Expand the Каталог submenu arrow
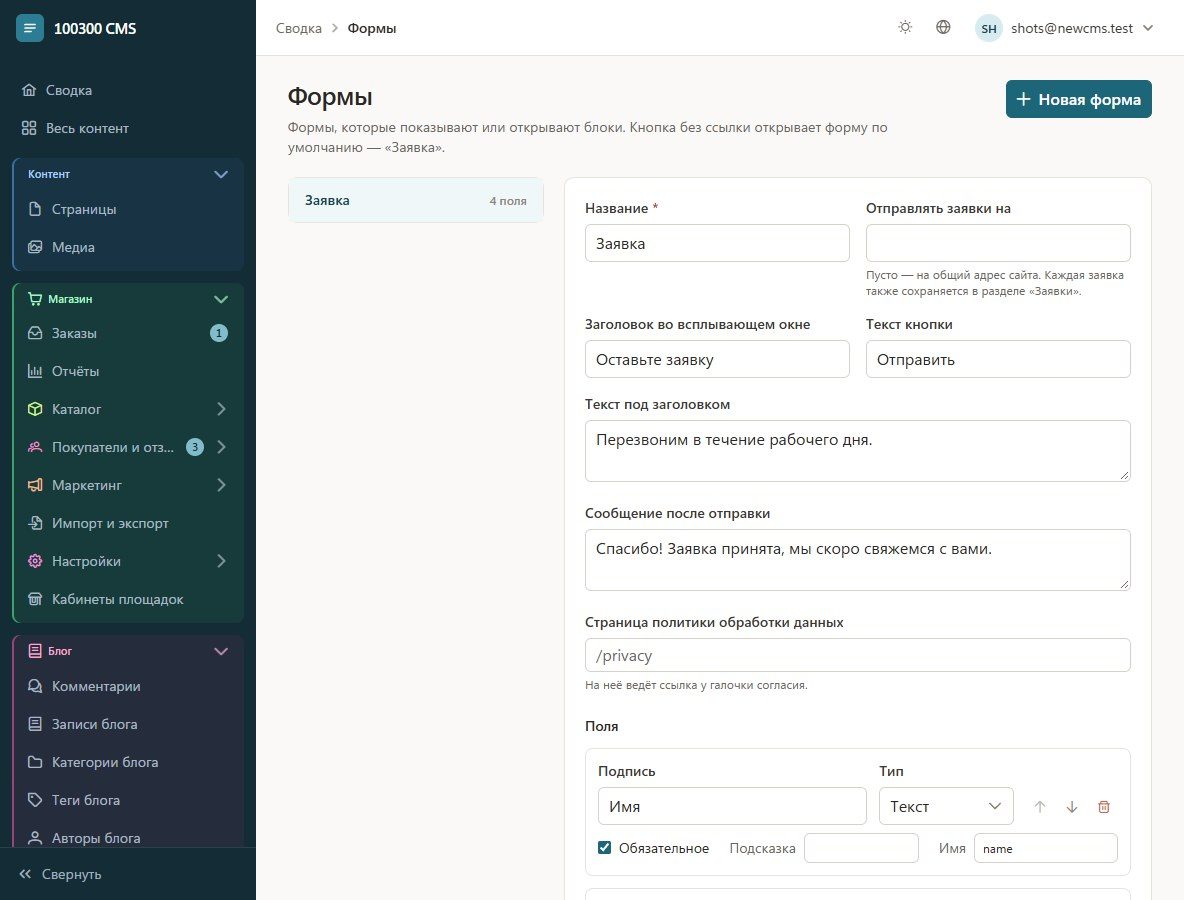This screenshot has width=1184, height=900. (221, 408)
